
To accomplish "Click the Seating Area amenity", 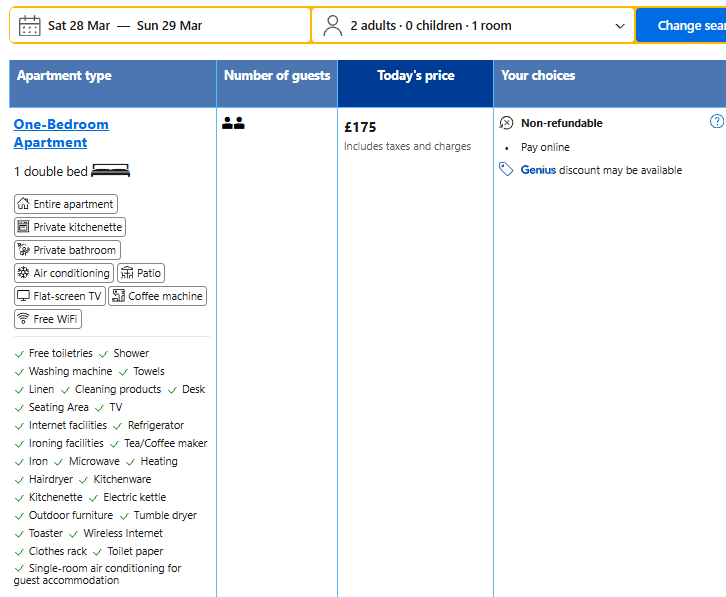I will coord(58,408).
